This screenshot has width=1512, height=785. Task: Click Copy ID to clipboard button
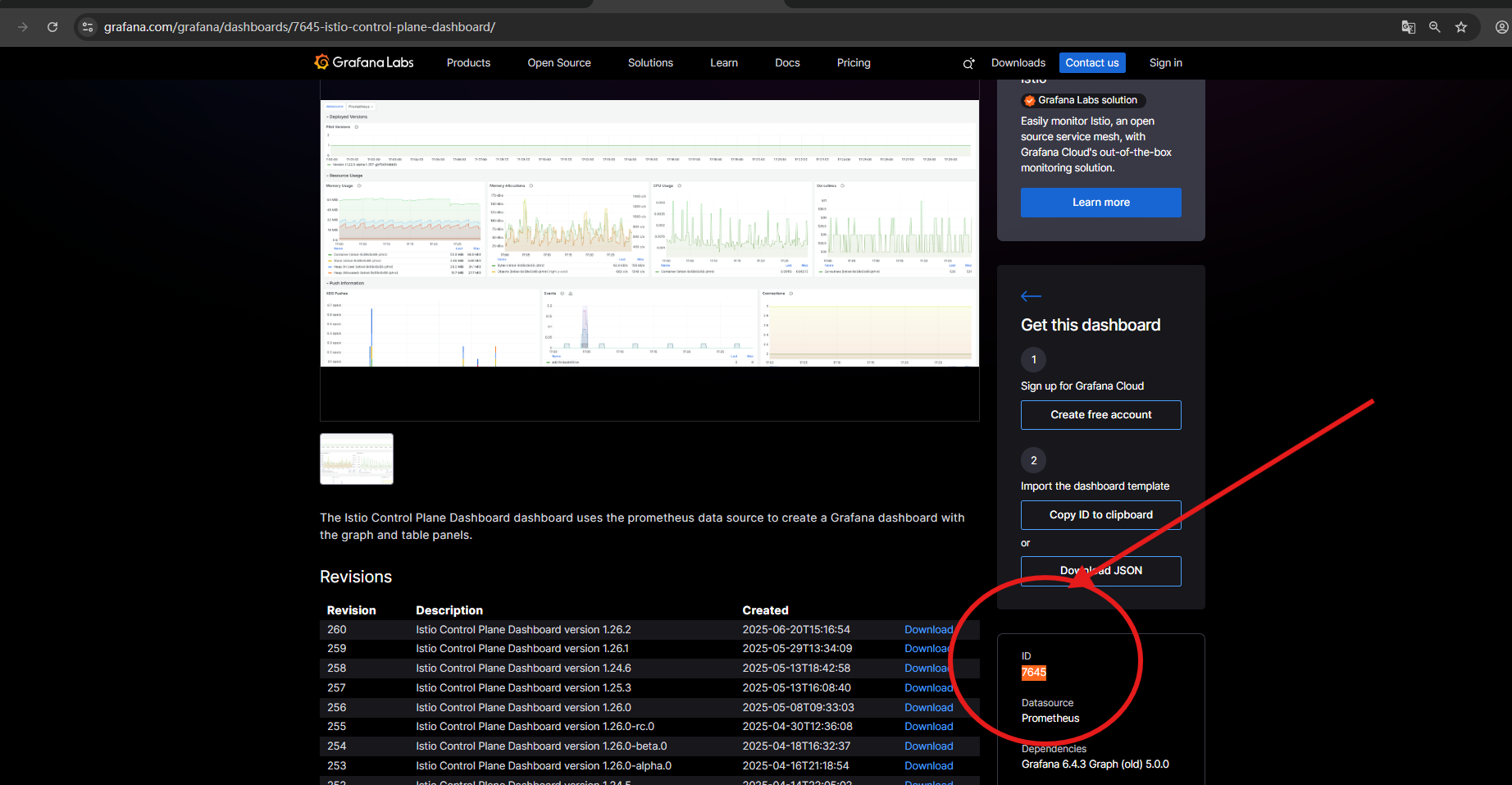tap(1101, 515)
